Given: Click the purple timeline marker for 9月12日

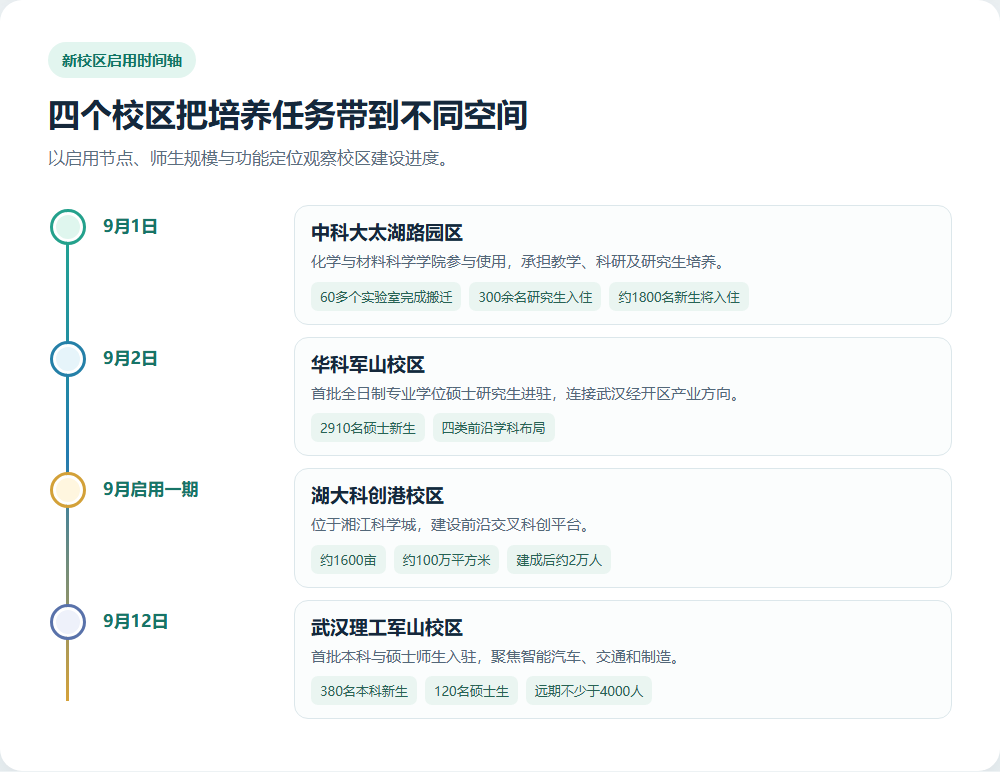Looking at the screenshot, I should [68, 621].
